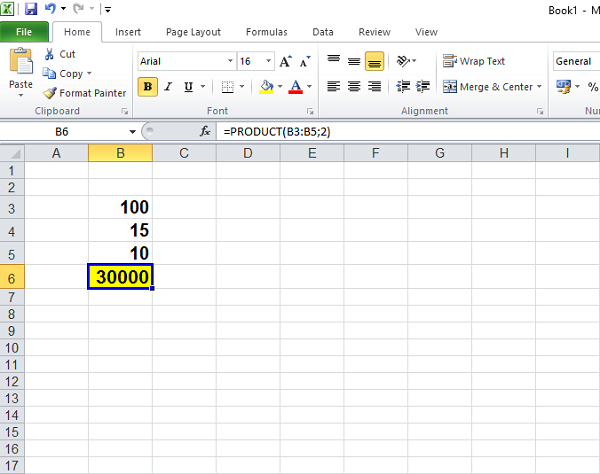Click the Save icon in quick access toolbar
Image resolution: width=600 pixels, height=474 pixels.
pos(30,9)
